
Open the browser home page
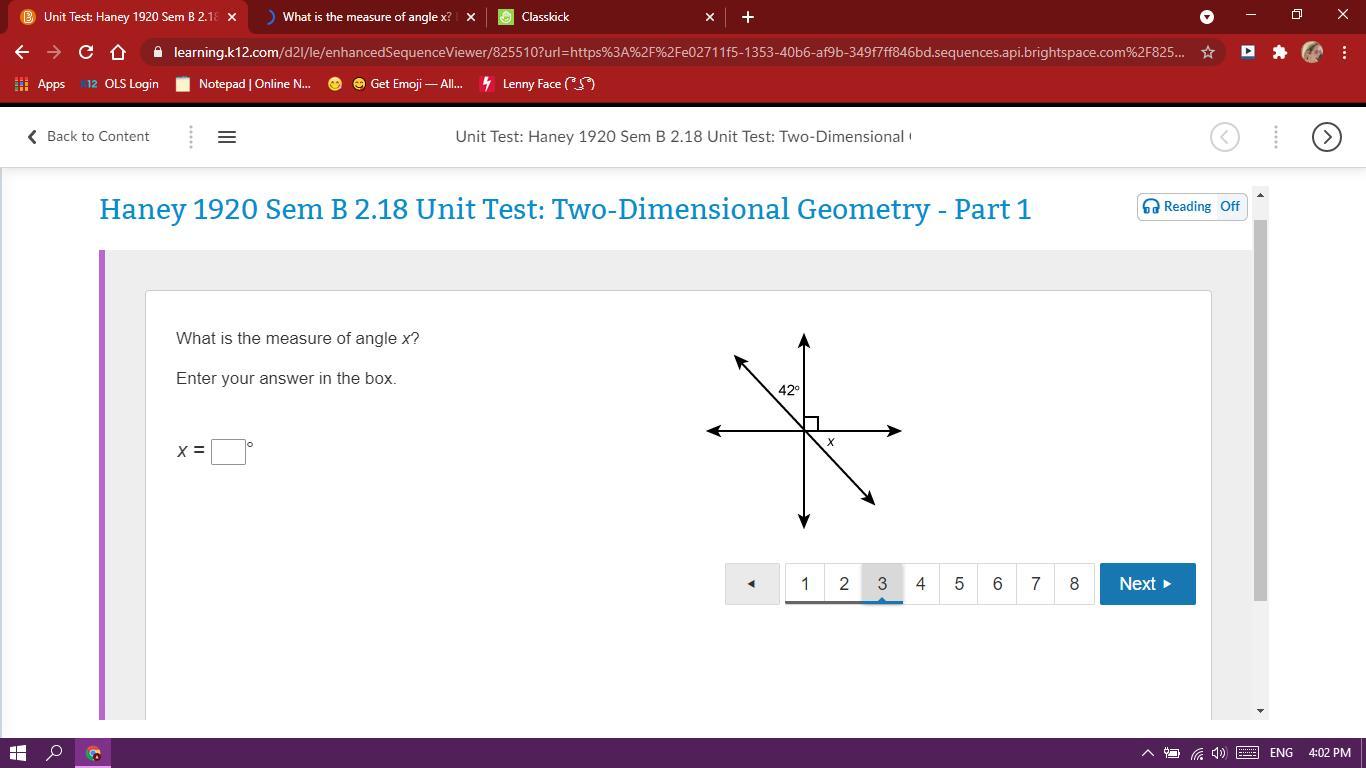118,52
